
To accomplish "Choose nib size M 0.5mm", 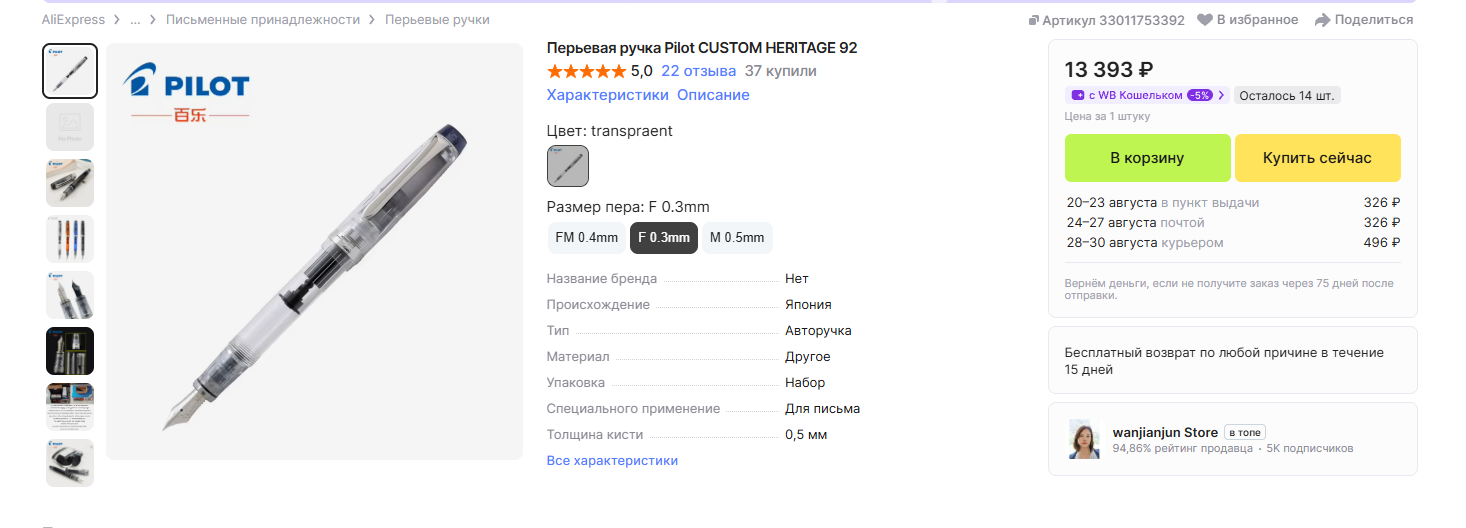I will click(737, 238).
